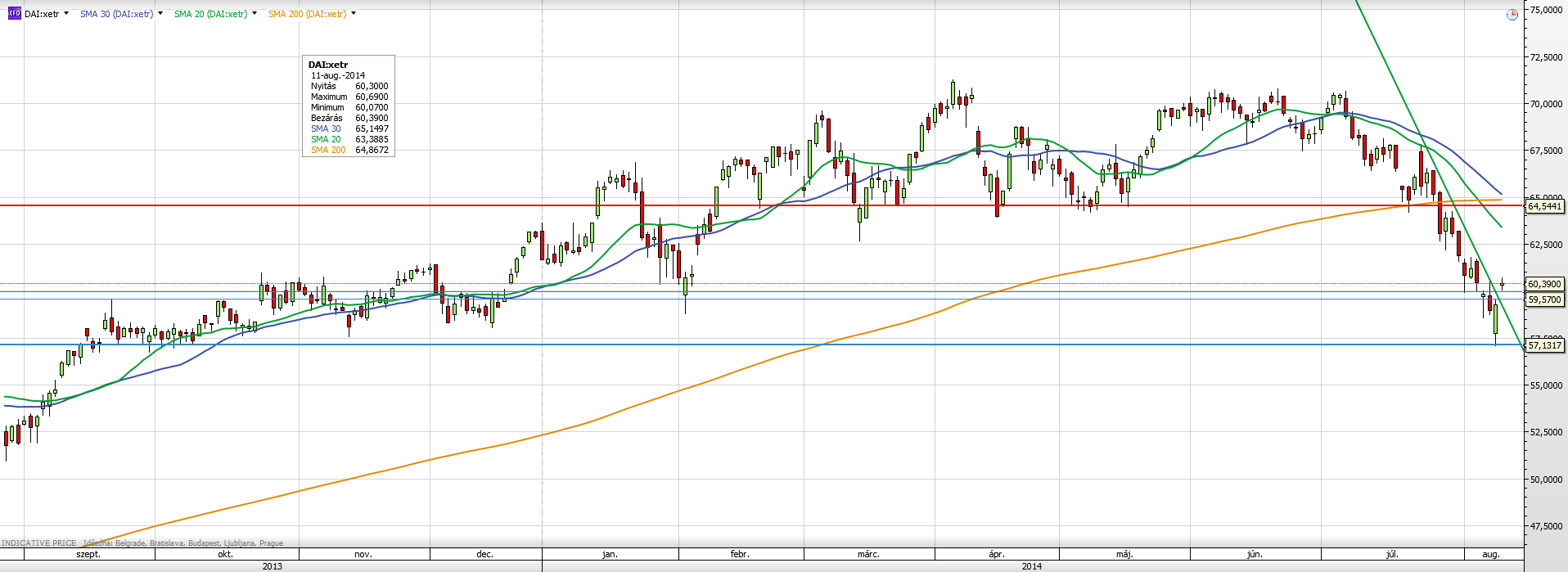
Task: Click the 60,3900 current price label
Action: [1544, 284]
